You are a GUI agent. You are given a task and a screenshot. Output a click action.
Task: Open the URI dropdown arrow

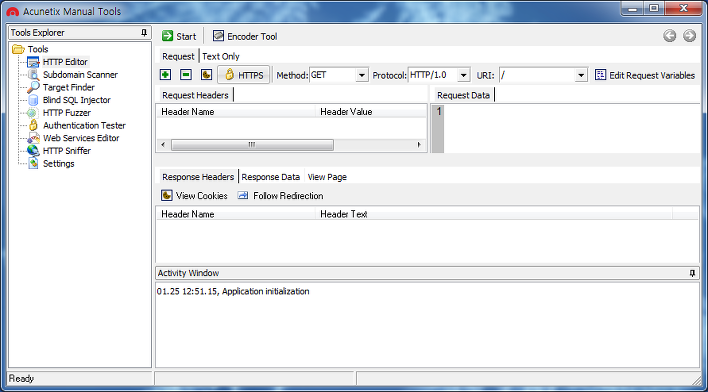coord(581,75)
